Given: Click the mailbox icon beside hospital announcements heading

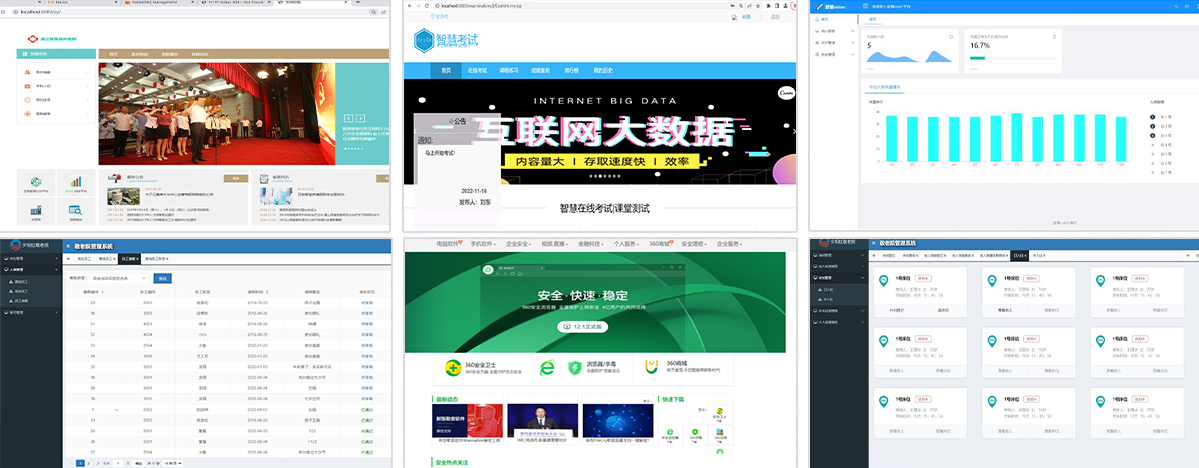Looking at the screenshot, I should (113, 178).
